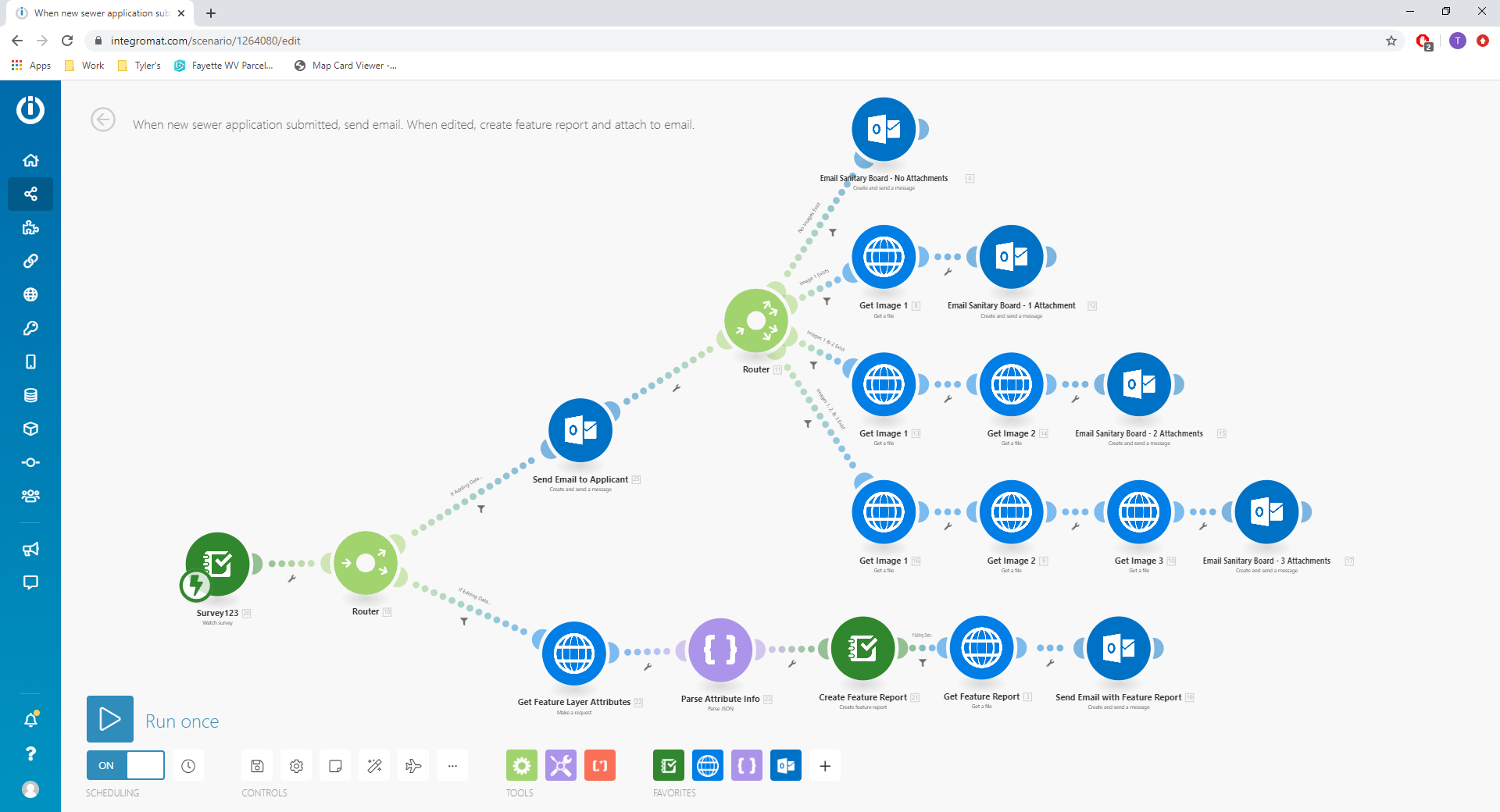This screenshot has width=1500, height=812.
Task: Open Connections link icon in sidebar
Action: pyautogui.click(x=30, y=261)
